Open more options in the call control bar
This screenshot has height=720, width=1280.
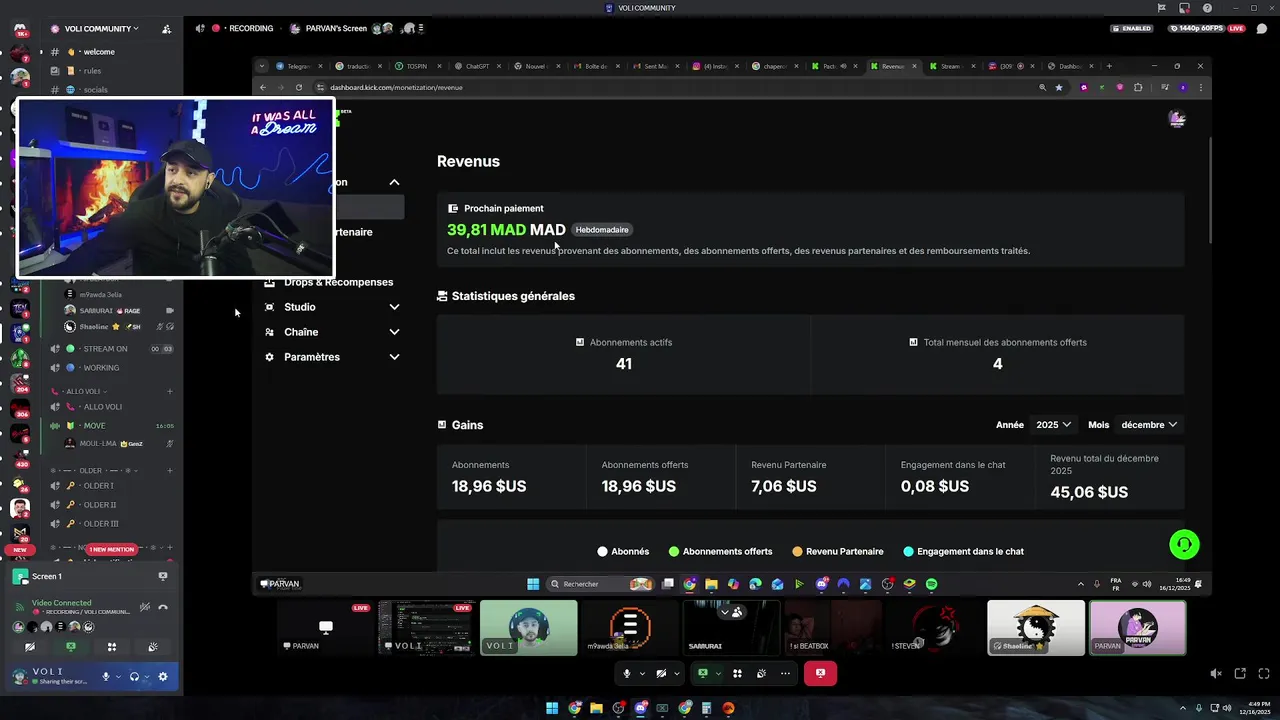click(785, 674)
